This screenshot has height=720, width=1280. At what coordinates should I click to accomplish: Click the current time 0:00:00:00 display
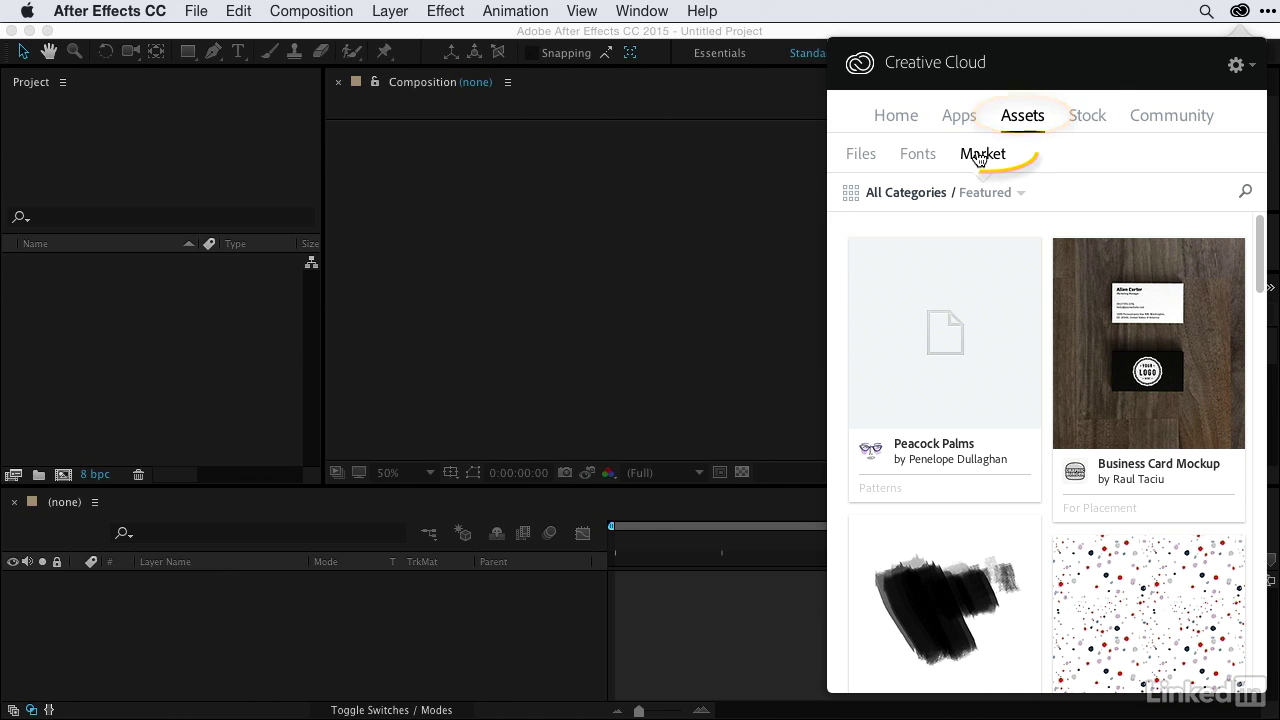[518, 473]
